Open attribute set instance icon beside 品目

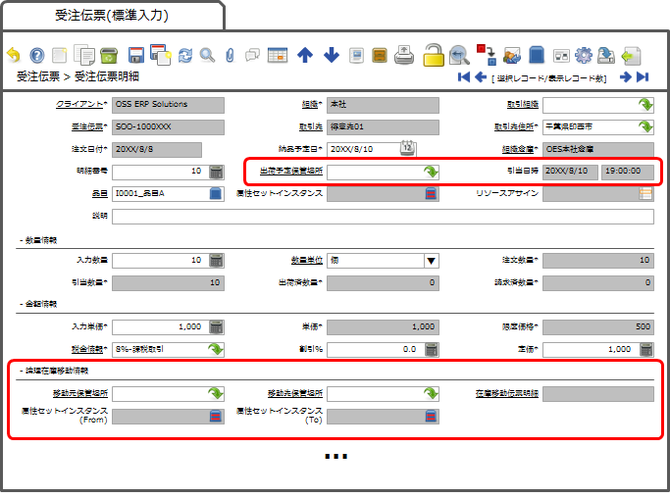431,194
